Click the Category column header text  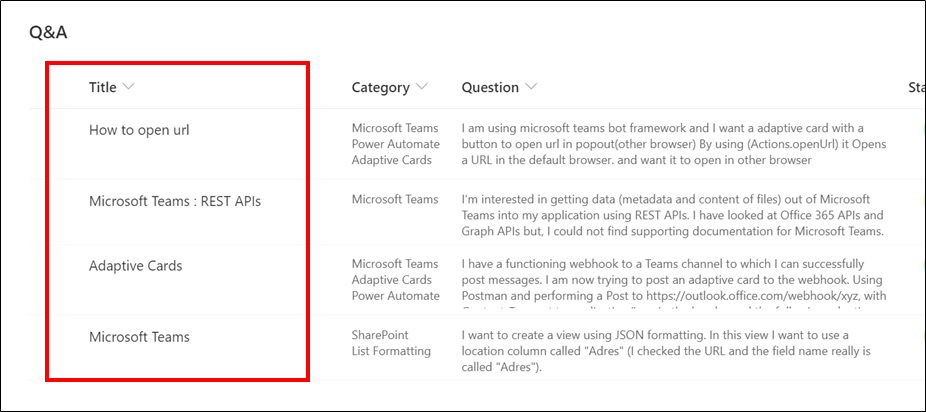[x=381, y=87]
